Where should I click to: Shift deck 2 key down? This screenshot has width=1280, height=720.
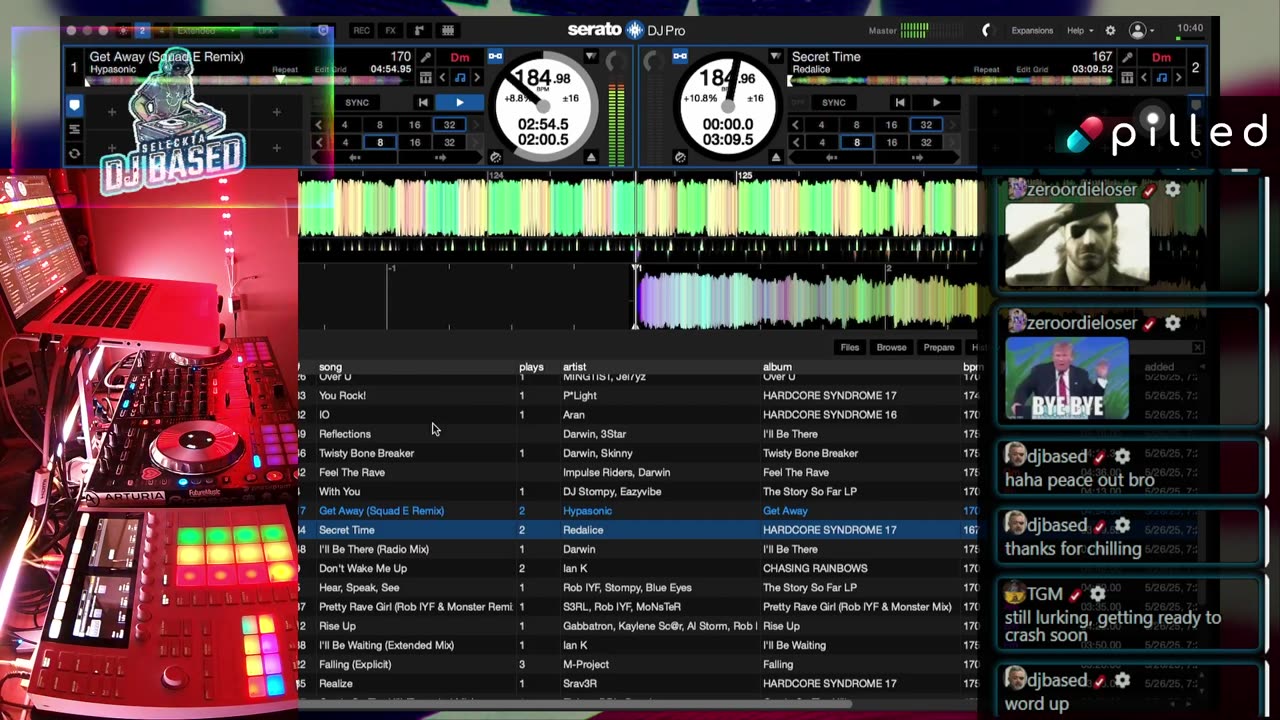point(1145,77)
